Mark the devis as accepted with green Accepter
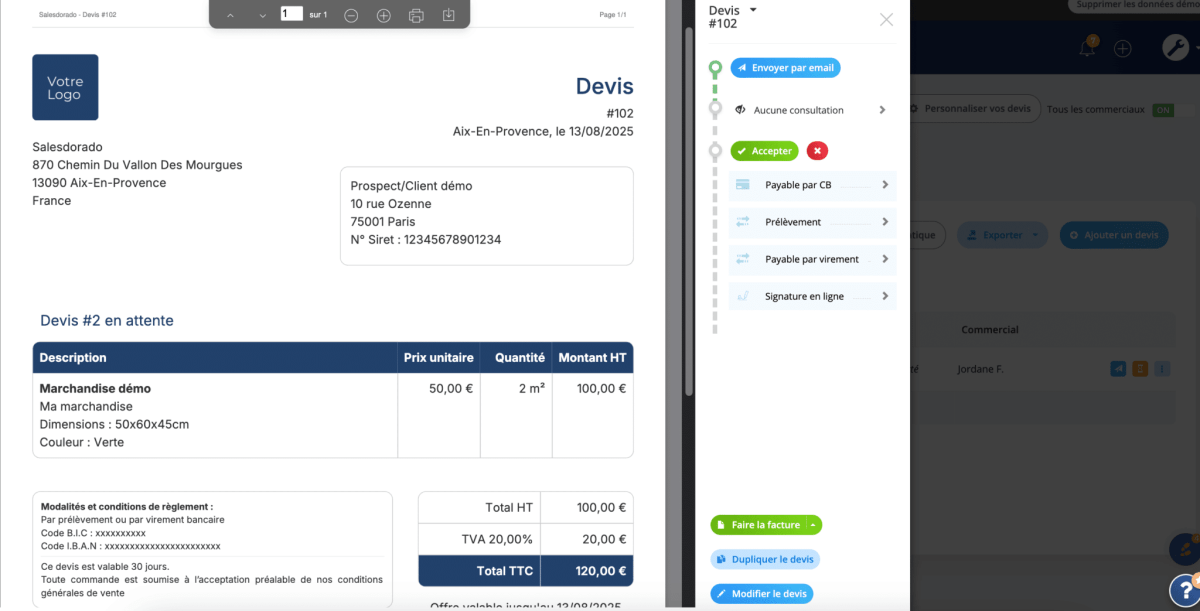The width and height of the screenshot is (1200, 611). click(764, 150)
